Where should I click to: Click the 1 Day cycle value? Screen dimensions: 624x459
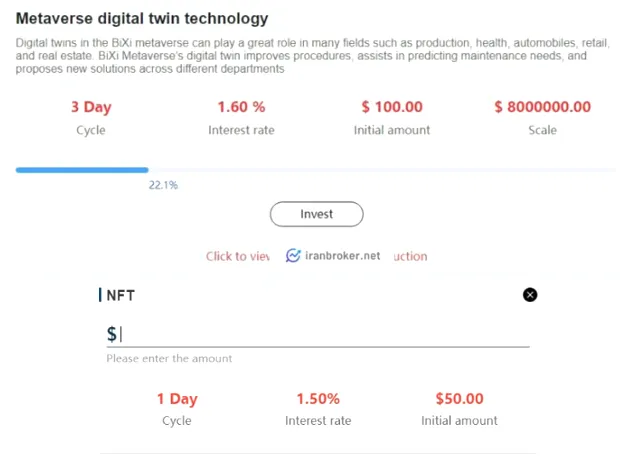177,399
